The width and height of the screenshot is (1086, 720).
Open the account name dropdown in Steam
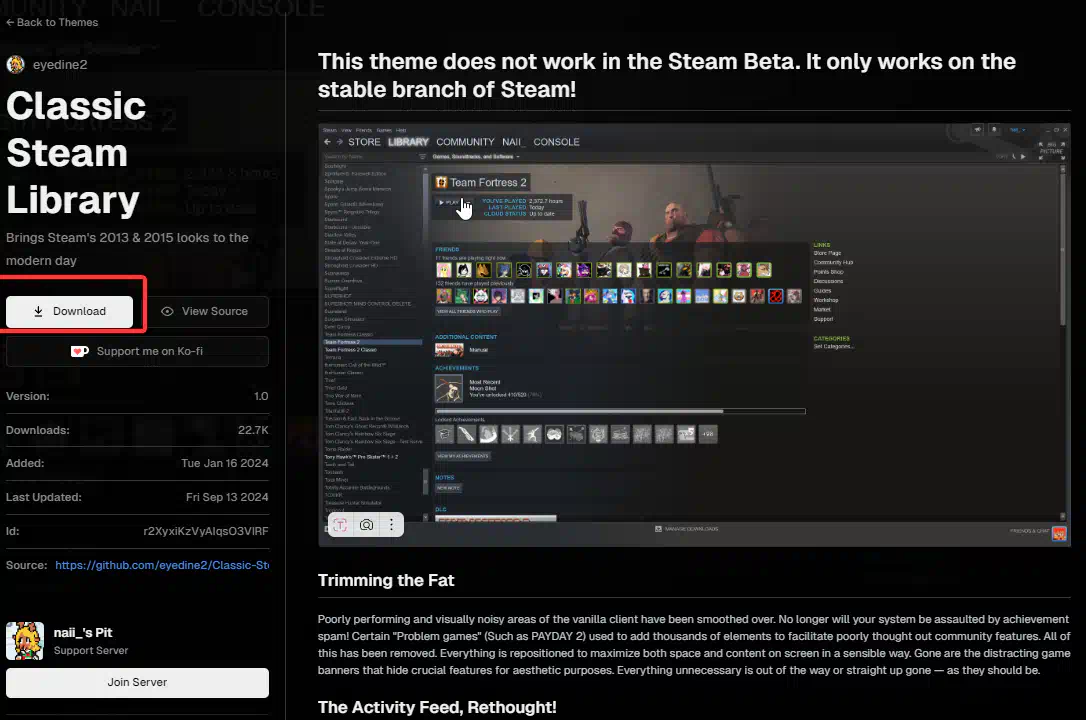(1017, 129)
